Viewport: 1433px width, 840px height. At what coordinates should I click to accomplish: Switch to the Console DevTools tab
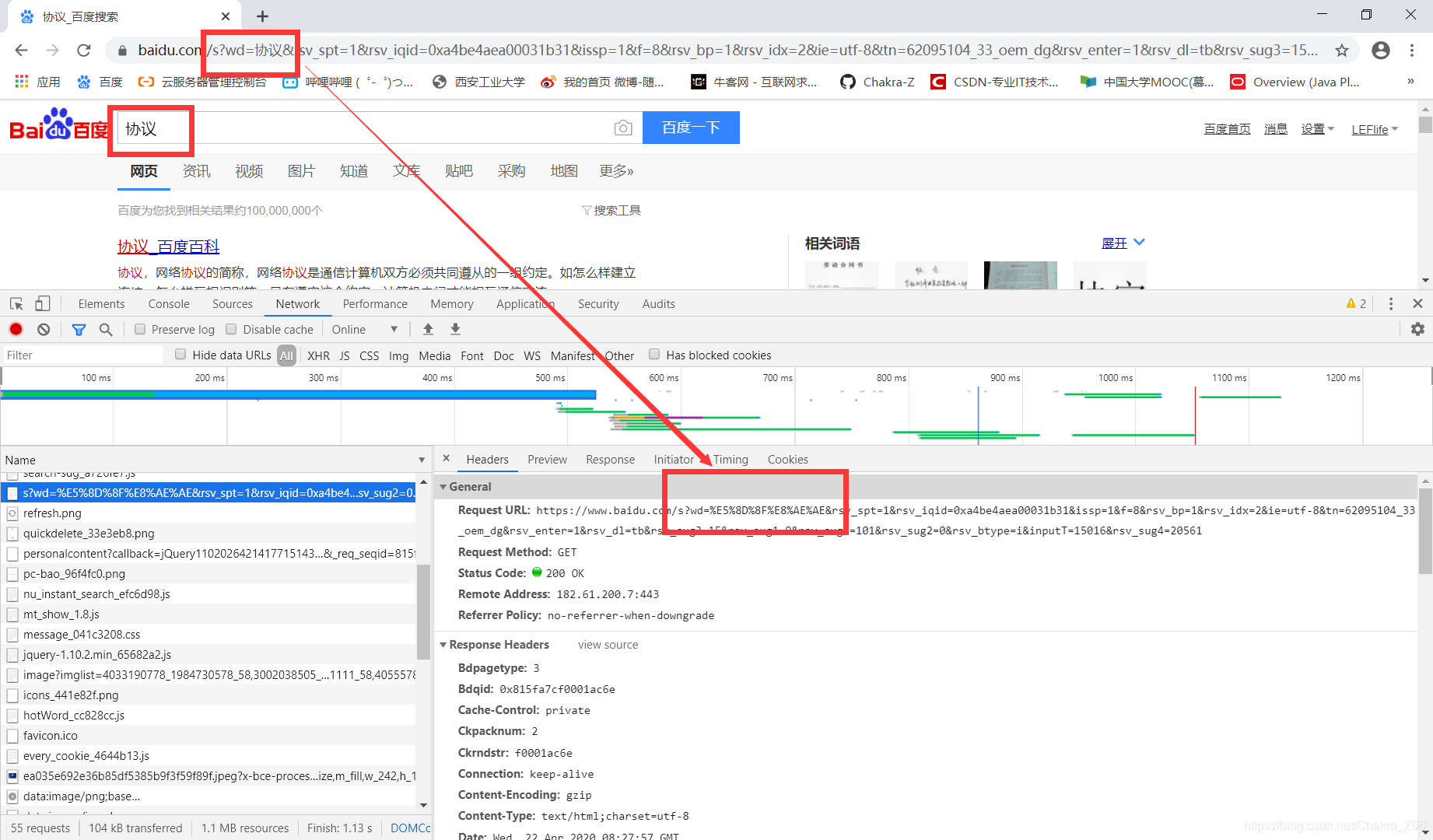point(169,304)
